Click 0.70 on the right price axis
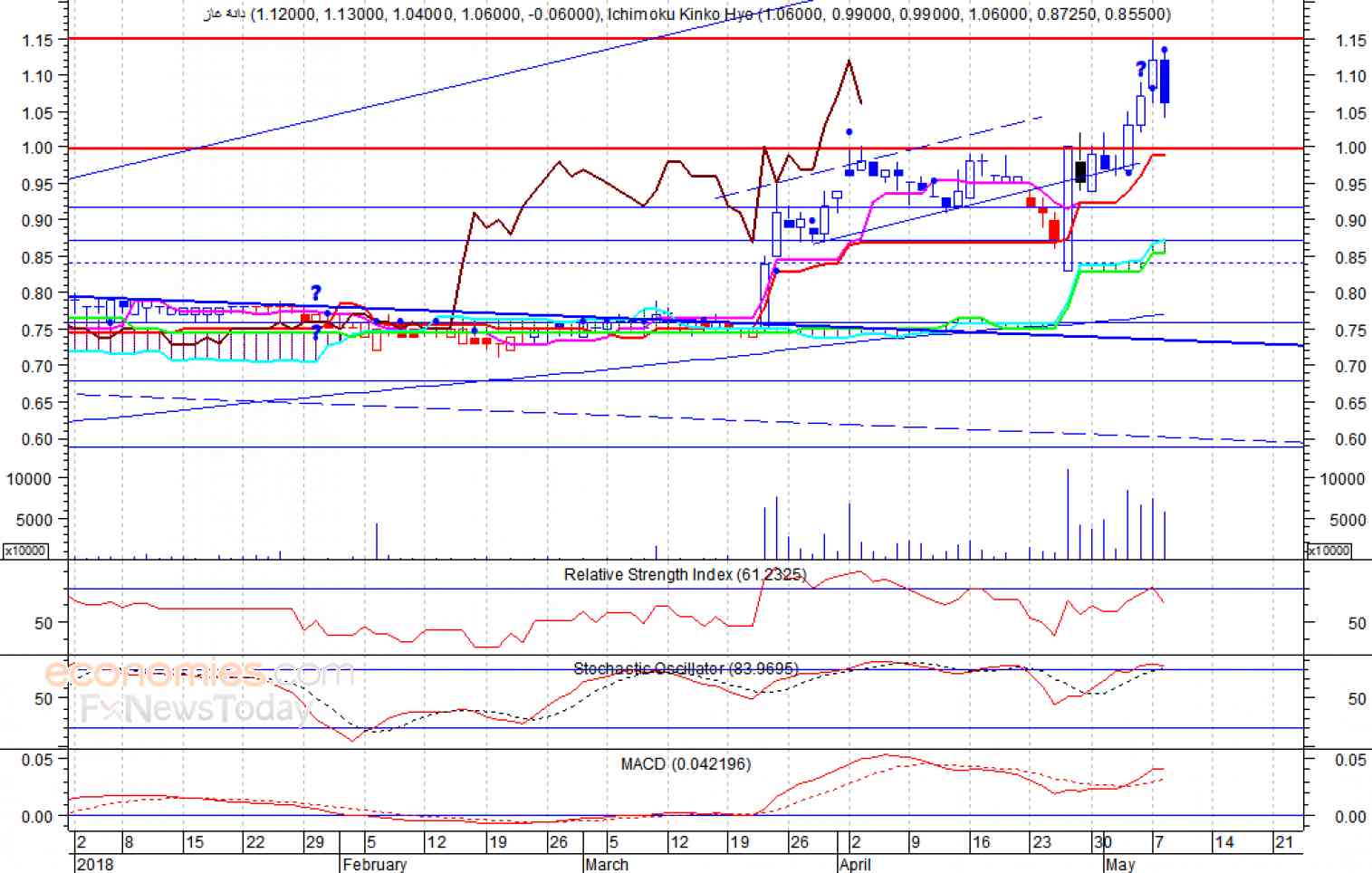Image resolution: width=1372 pixels, height=873 pixels. (x=1350, y=366)
